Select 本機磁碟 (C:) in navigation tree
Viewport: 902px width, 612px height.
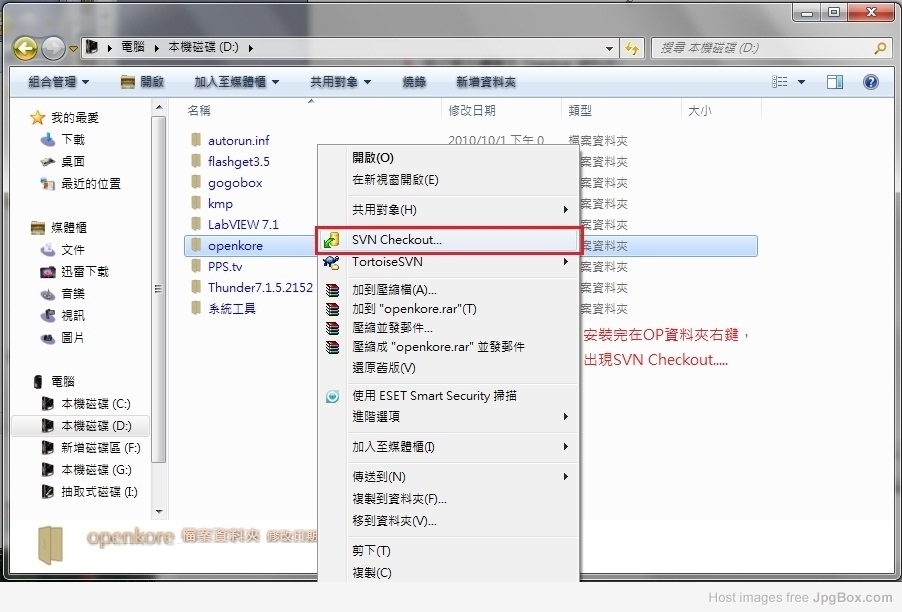(95, 404)
